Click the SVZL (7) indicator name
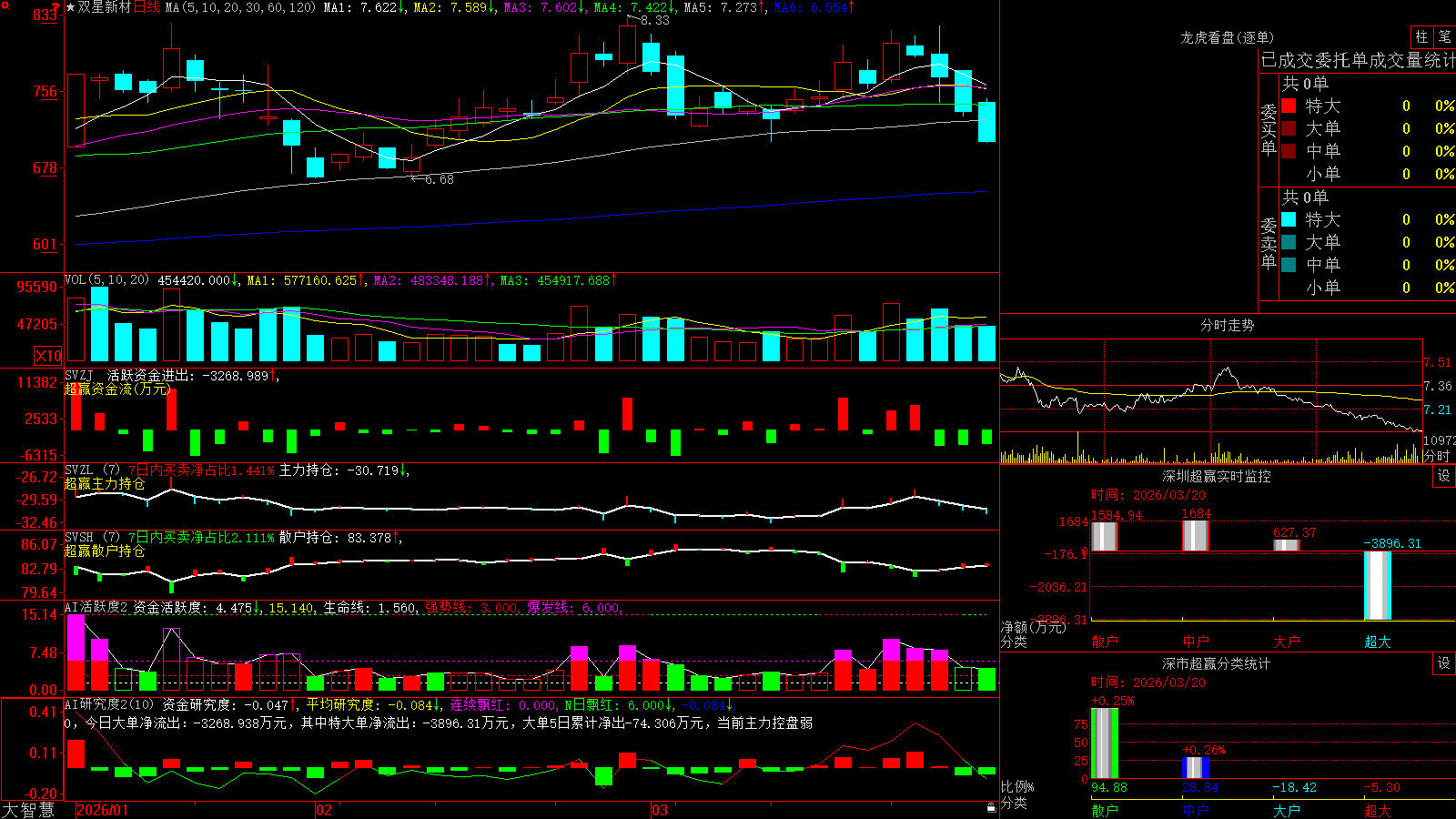The width and height of the screenshot is (1456, 819). 92,470
